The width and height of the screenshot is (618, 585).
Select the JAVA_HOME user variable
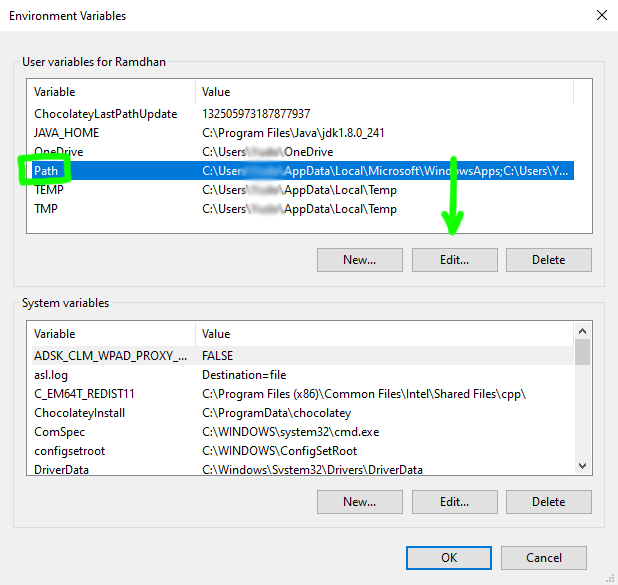[303, 133]
